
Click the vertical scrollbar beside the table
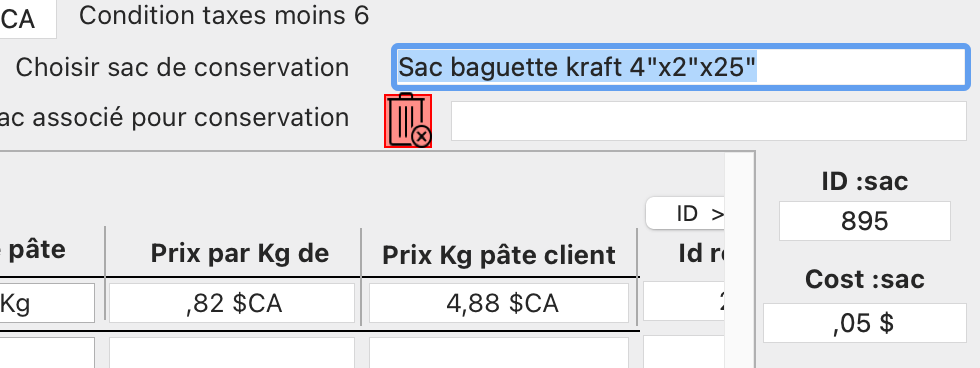coord(739,260)
